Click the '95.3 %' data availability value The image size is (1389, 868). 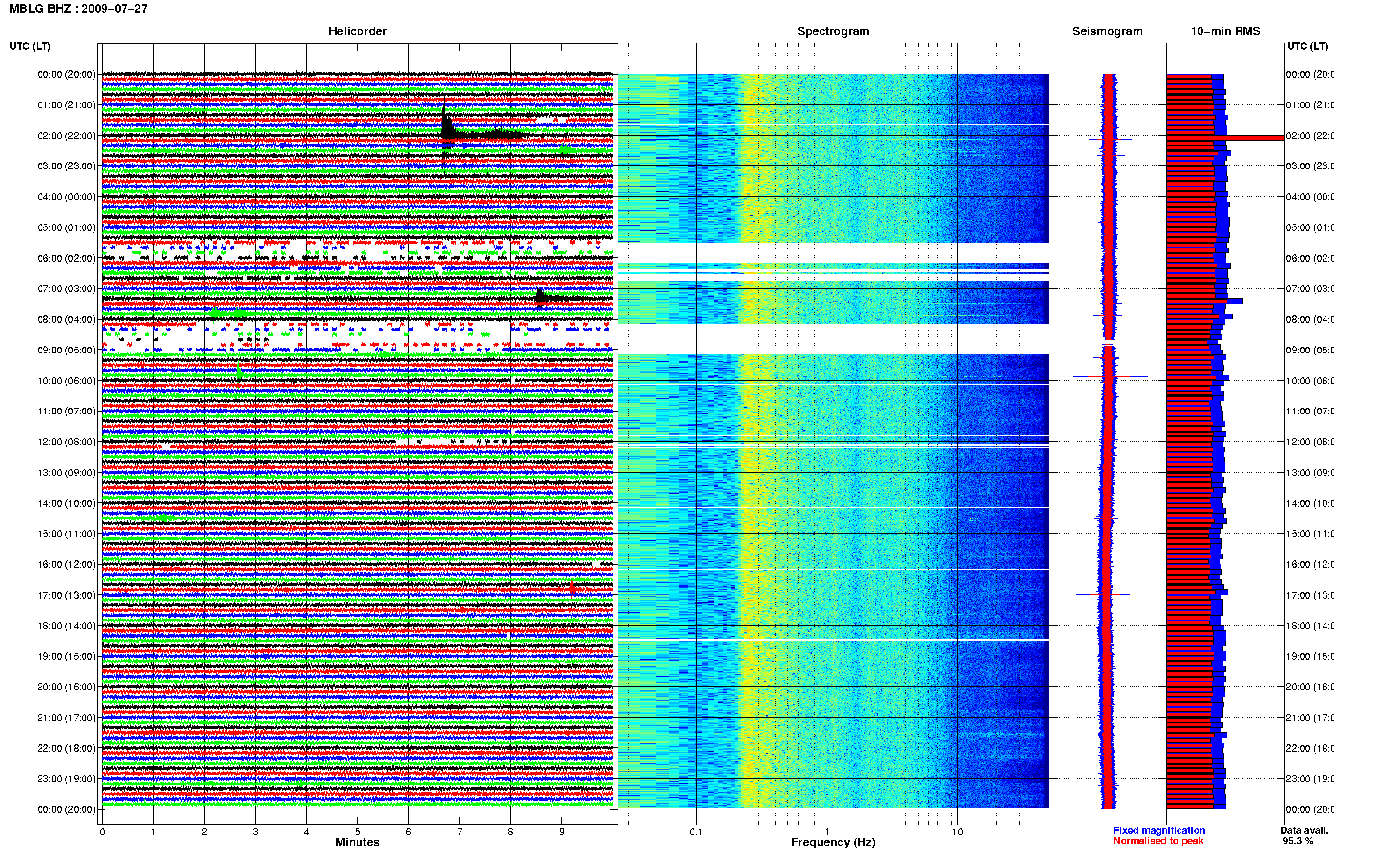tap(1298, 841)
